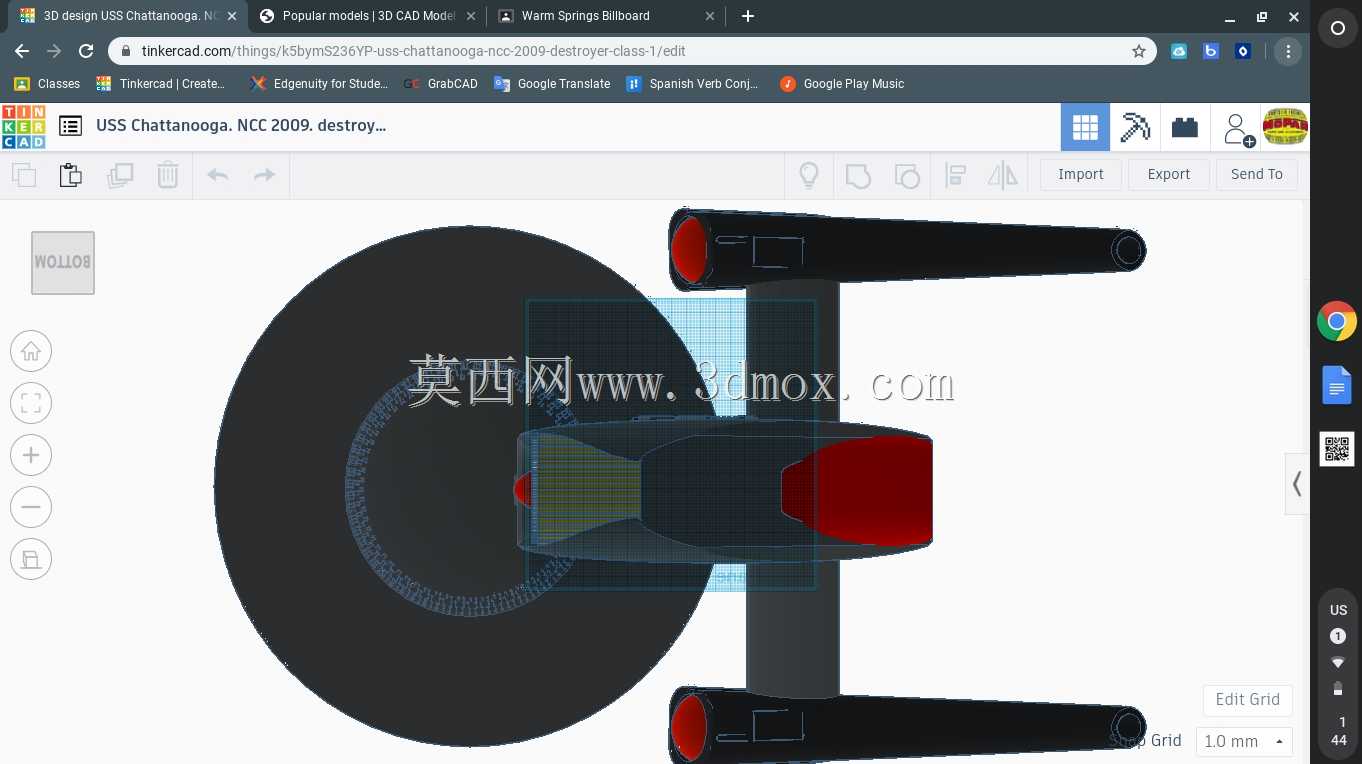Click the Paste clipboard icon
The height and width of the screenshot is (764, 1362).
point(71,175)
